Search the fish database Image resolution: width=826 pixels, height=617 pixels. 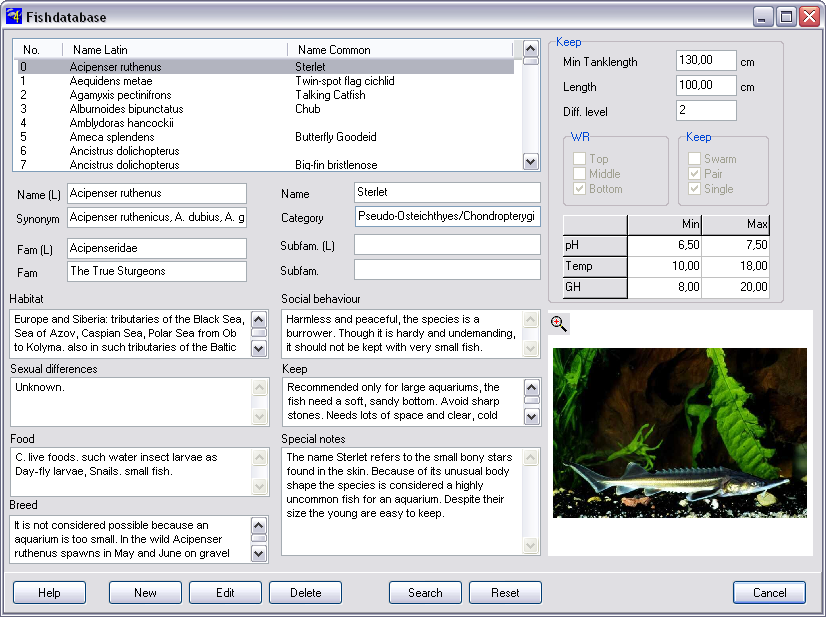point(425,592)
